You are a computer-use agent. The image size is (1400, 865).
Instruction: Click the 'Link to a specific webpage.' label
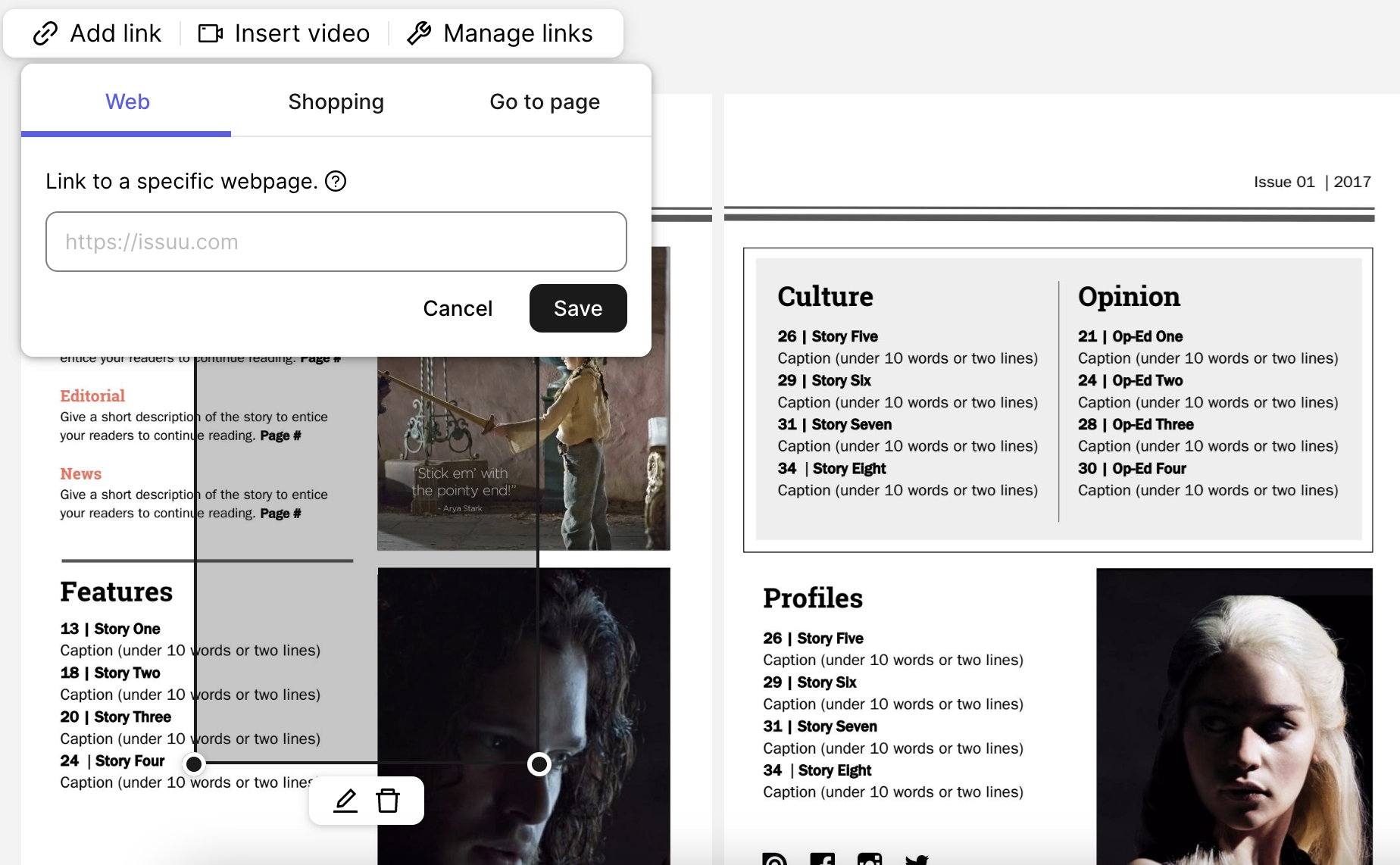[x=181, y=181]
